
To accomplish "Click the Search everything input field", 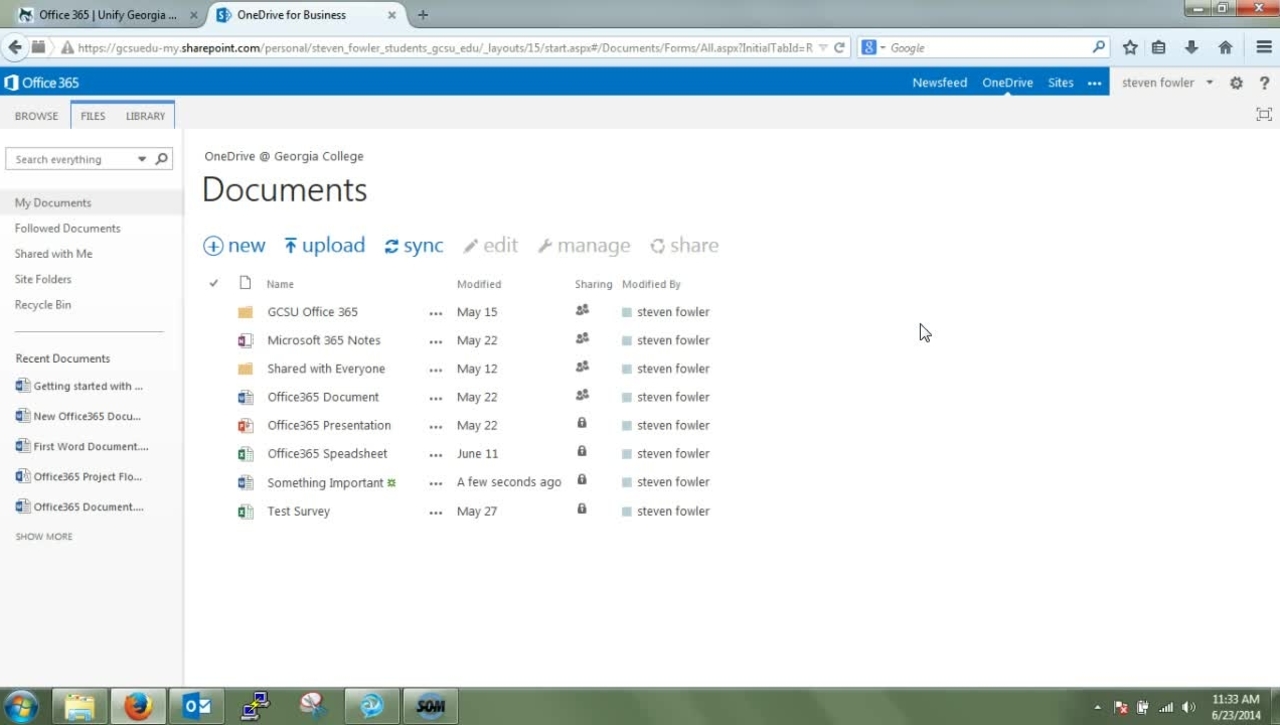I will tap(71, 159).
